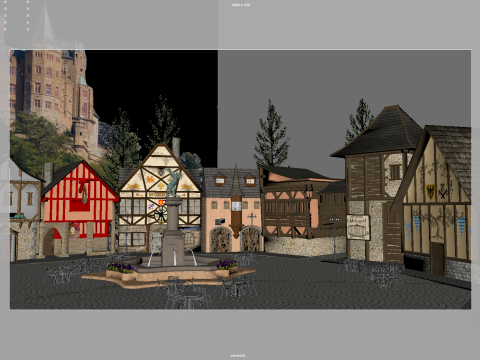Click the "camera2" viewport camera label

[239, 356]
